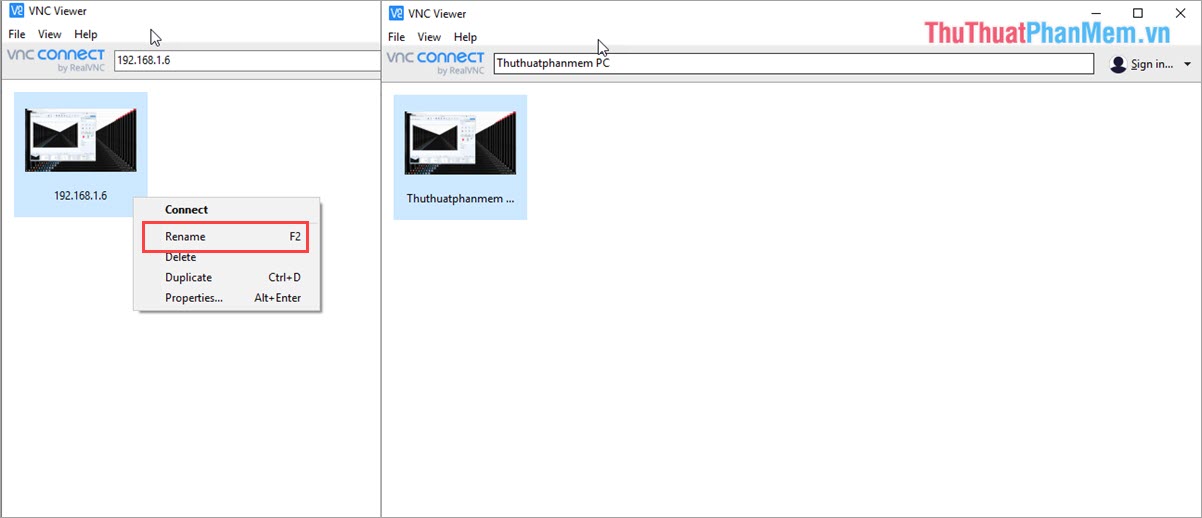Viewport: 1202px width, 518px height.
Task: Open File menu in left VNC Viewer window
Action: pyautogui.click(x=17, y=34)
